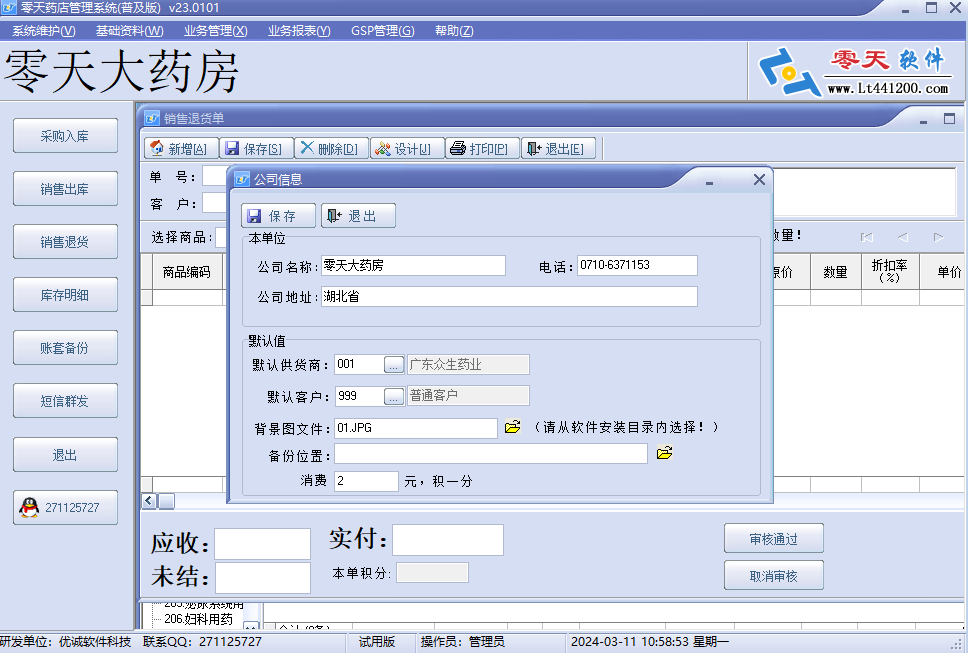This screenshot has width=968, height=653.
Task: Select tree item 206.妇科用药
Action: click(198, 619)
